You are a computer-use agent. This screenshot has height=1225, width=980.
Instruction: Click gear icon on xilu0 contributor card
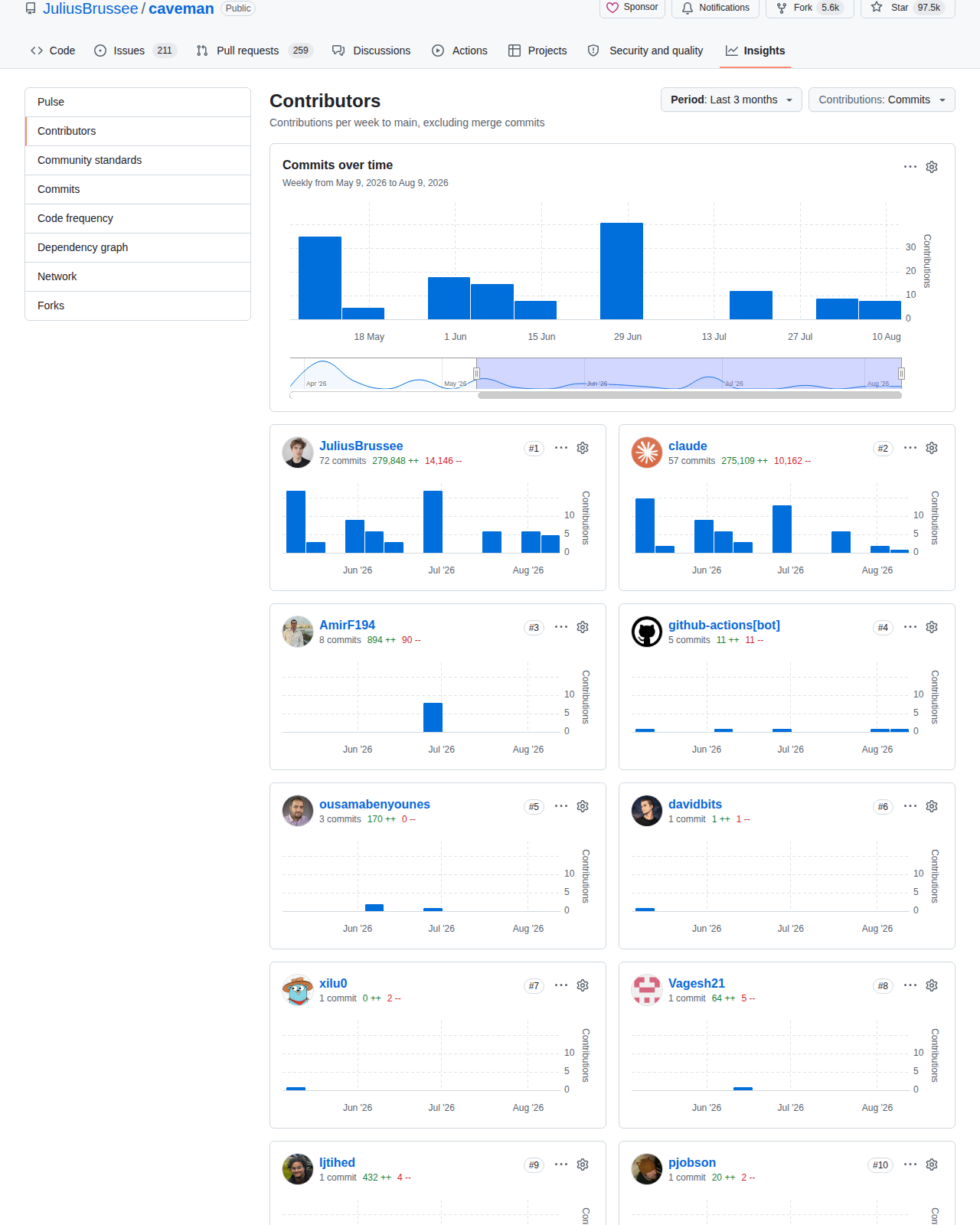pyautogui.click(x=583, y=985)
